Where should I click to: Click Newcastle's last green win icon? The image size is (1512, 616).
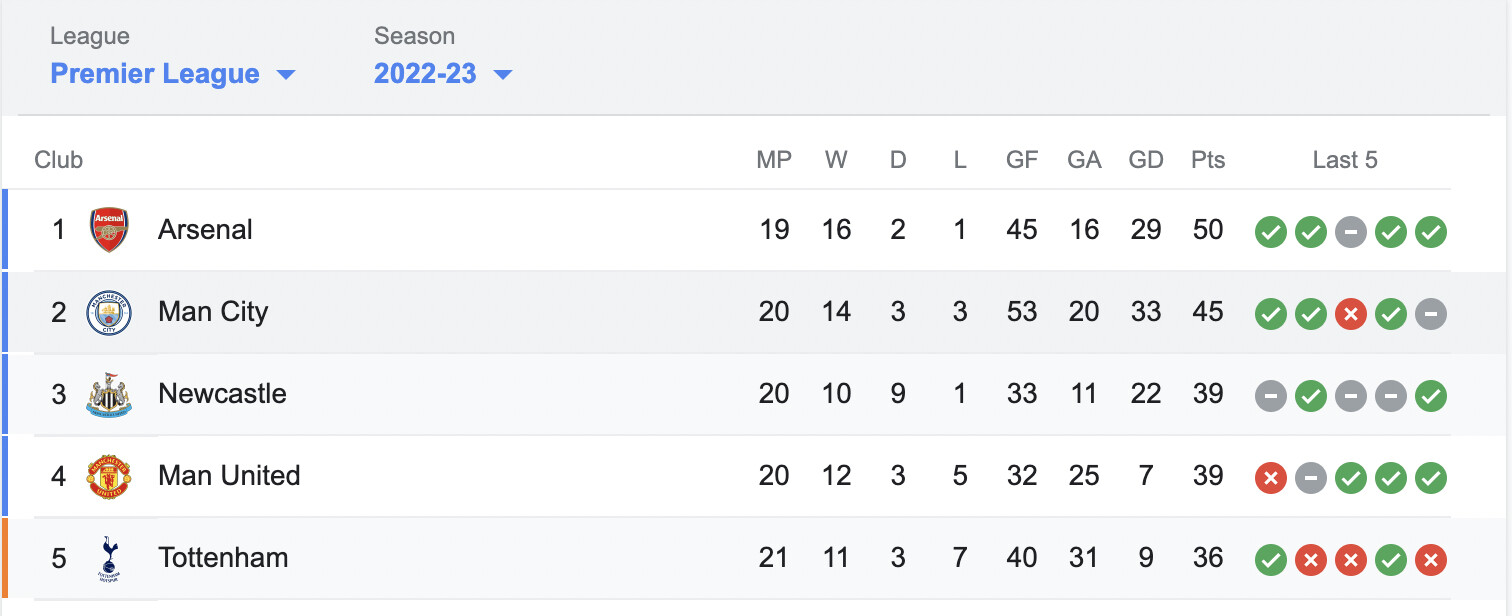pos(1431,397)
